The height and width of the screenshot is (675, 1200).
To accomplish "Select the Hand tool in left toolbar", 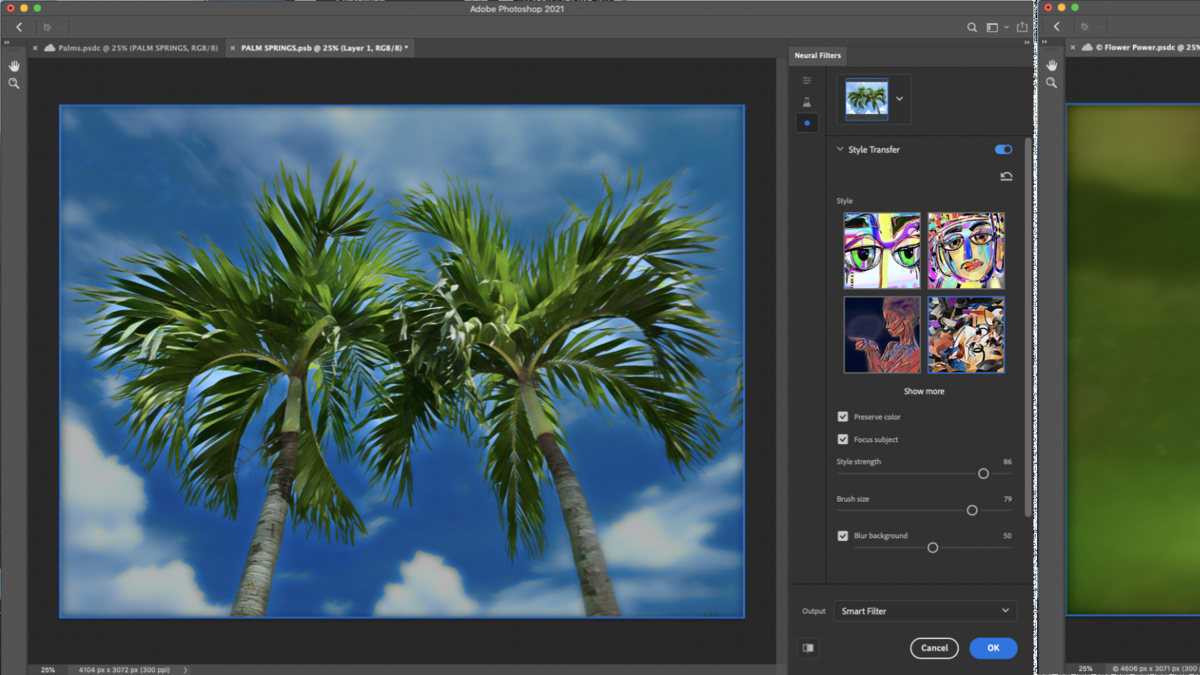I will (x=14, y=66).
